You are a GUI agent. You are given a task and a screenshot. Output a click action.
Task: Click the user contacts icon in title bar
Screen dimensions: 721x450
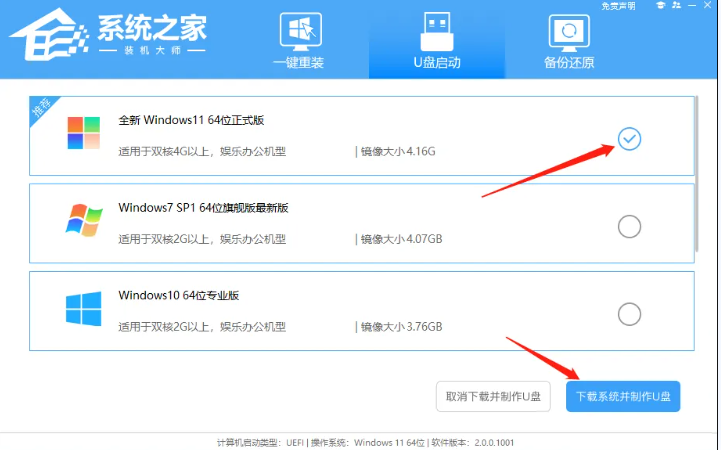[676, 6]
